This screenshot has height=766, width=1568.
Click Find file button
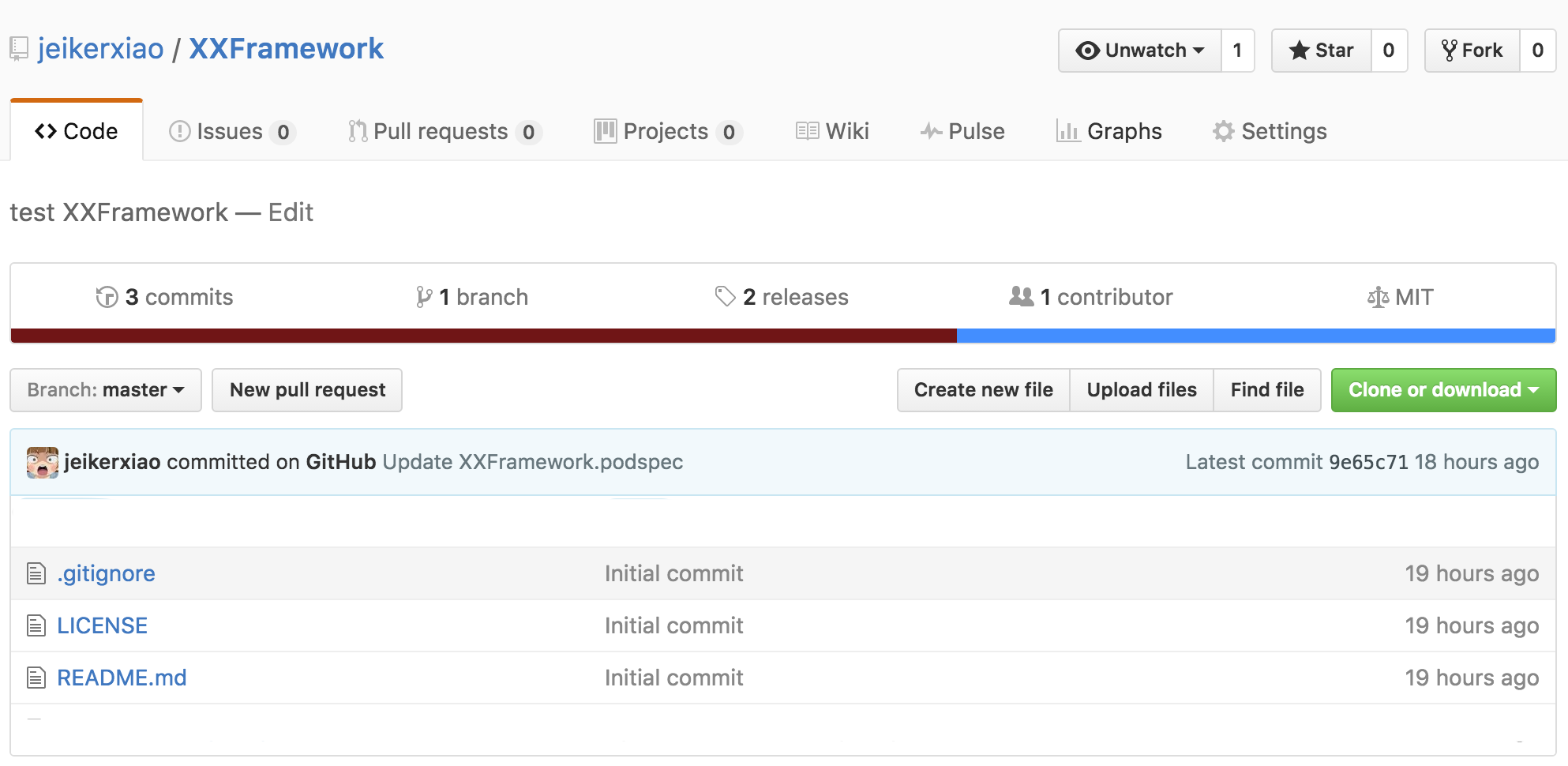1267,390
